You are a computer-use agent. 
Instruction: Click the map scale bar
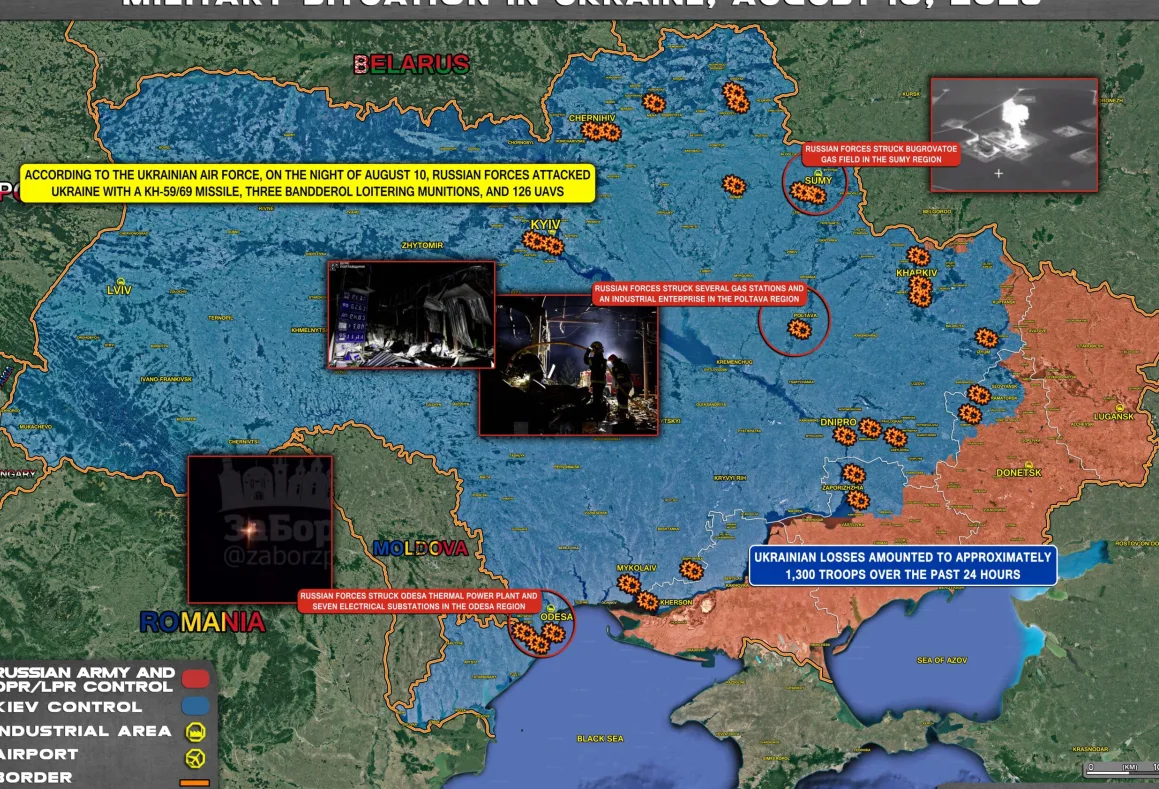point(1121,768)
